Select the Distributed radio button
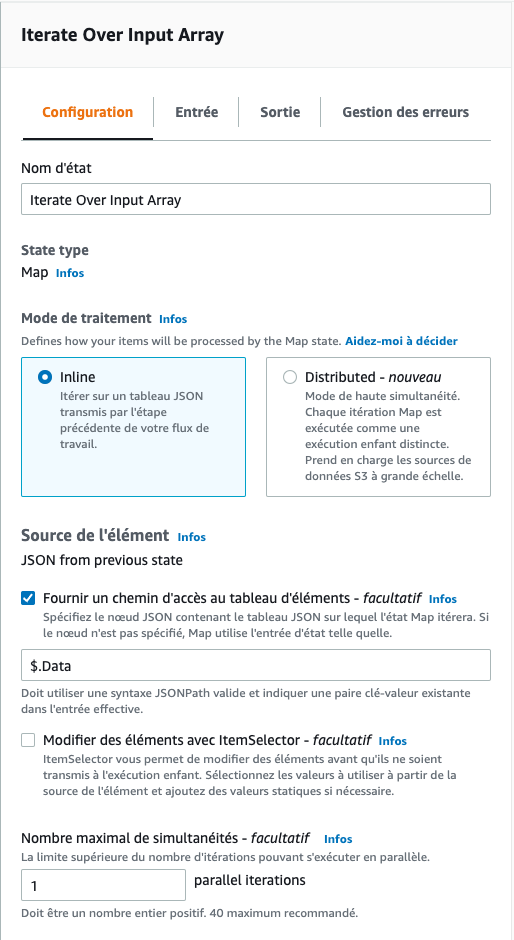Image resolution: width=514 pixels, height=940 pixels. click(x=290, y=378)
